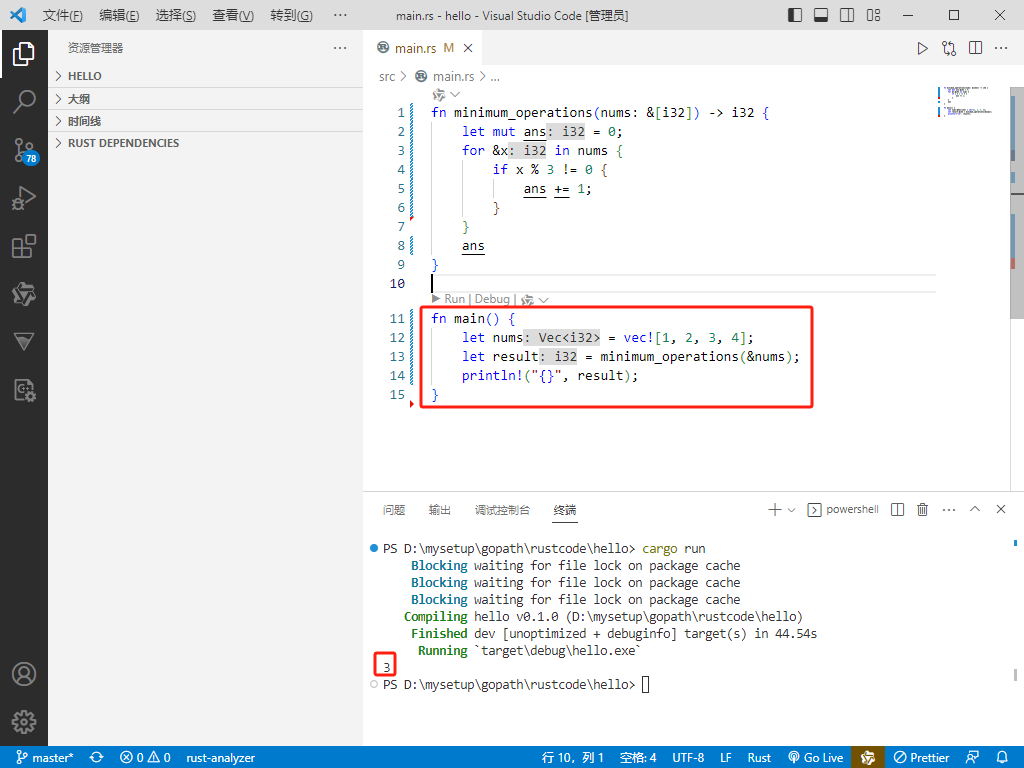Open the menu bar overflow ellipsis
The height and width of the screenshot is (768, 1024).
tap(340, 15)
